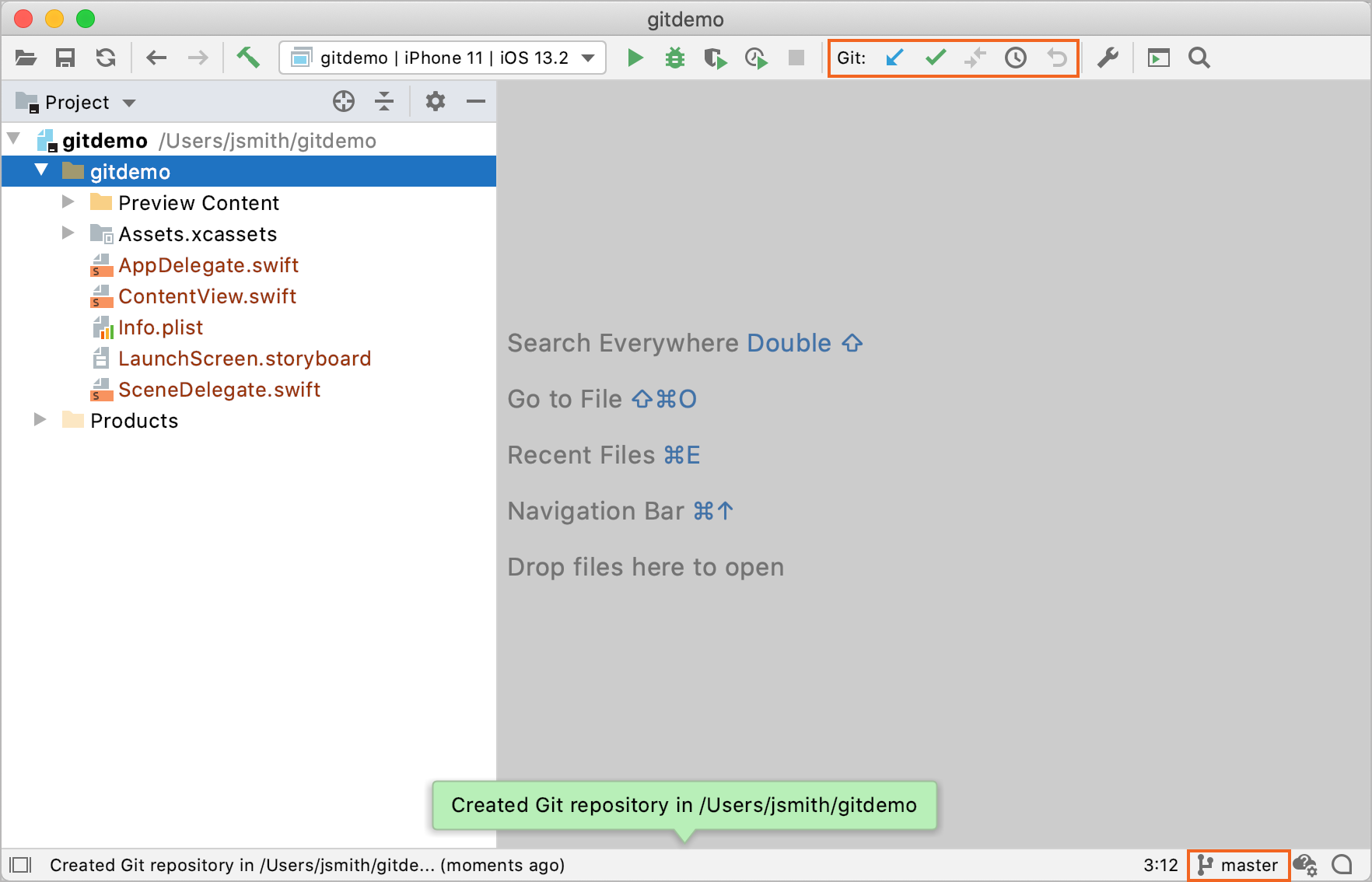Select the Products folder row
Image resolution: width=1372 pixels, height=882 pixels.
click(x=249, y=421)
